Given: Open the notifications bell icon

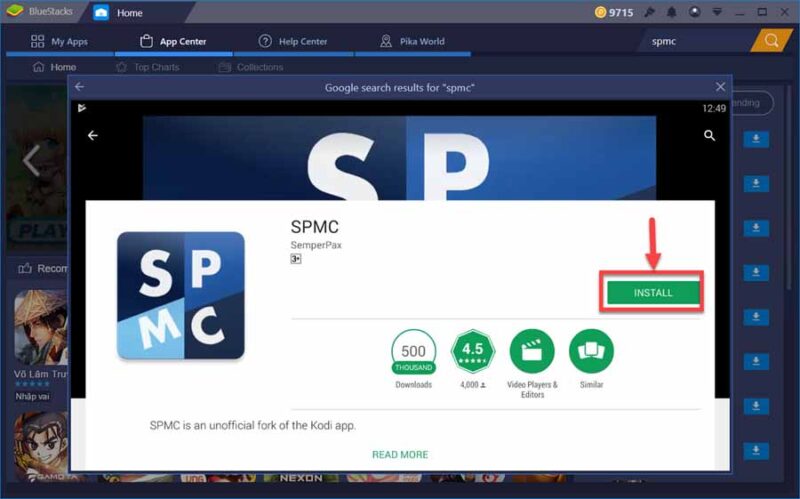Looking at the screenshot, I should [671, 12].
